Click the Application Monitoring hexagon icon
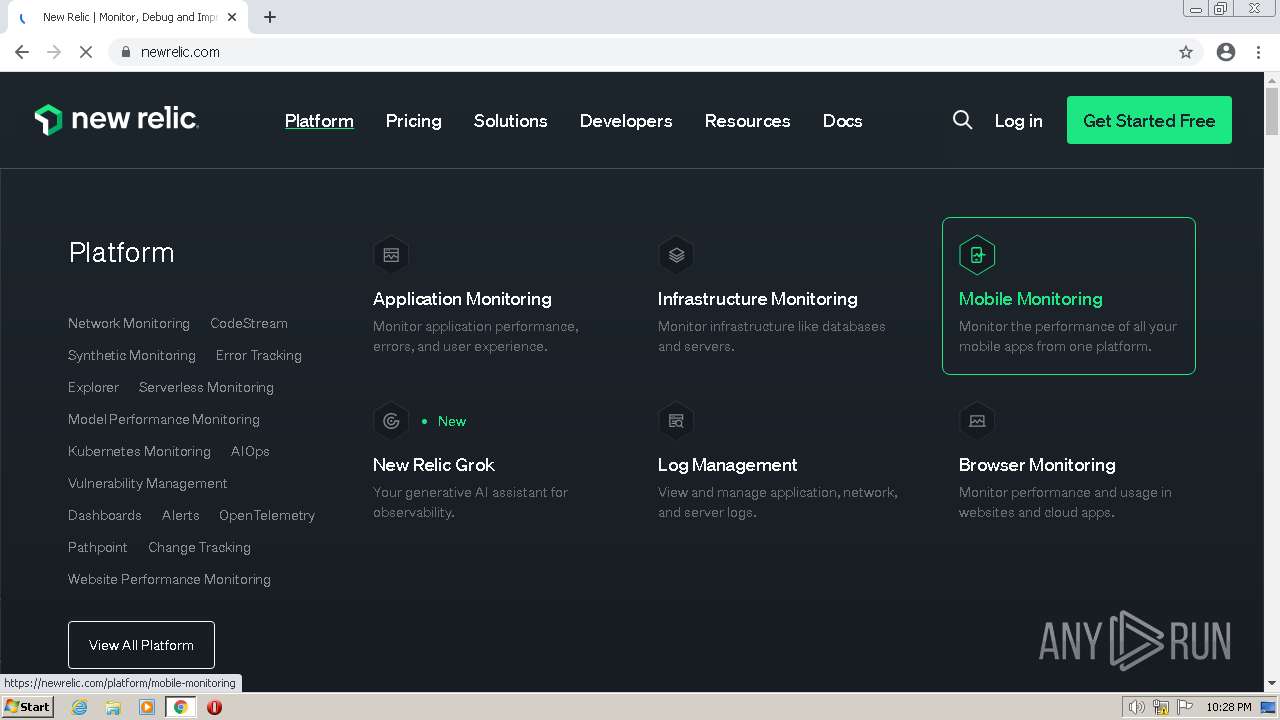Screen dimensions: 1280x720 [x=391, y=255]
